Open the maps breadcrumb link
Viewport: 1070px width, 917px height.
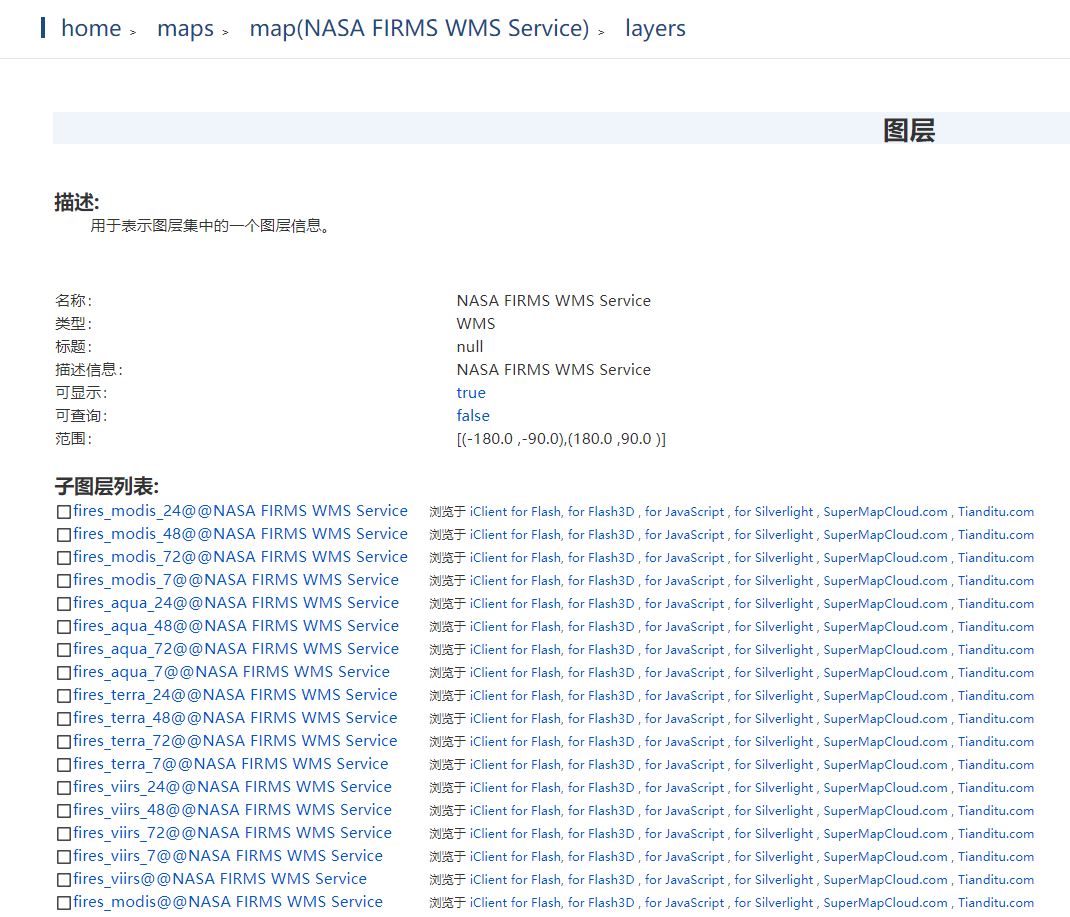coord(185,28)
